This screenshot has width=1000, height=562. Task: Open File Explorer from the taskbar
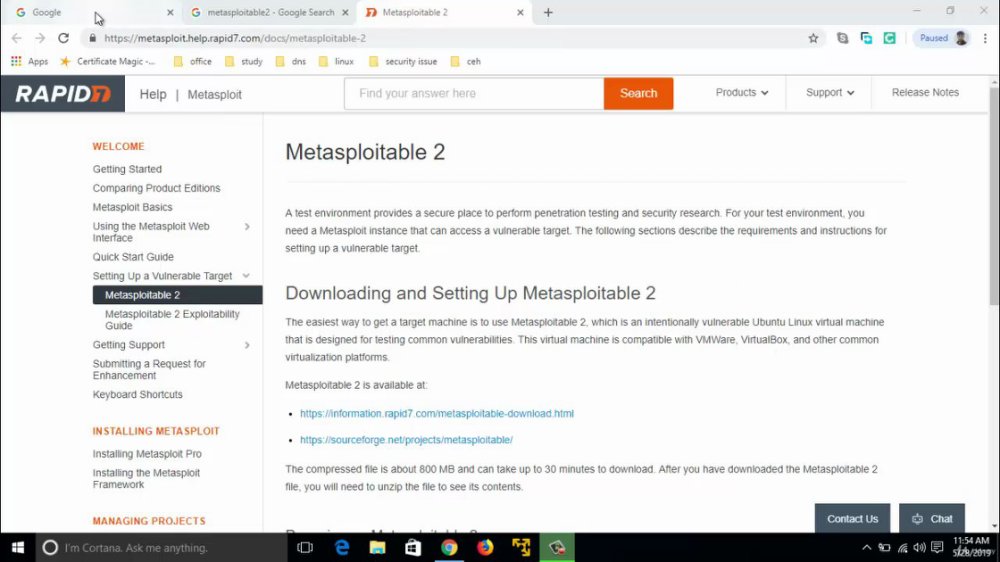378,547
